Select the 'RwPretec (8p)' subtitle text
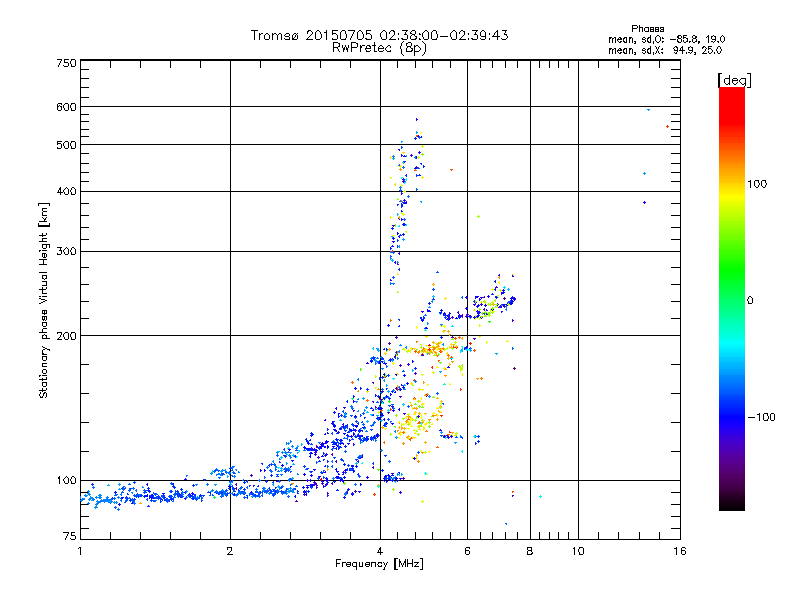The height and width of the screenshot is (600, 800). pos(379,48)
